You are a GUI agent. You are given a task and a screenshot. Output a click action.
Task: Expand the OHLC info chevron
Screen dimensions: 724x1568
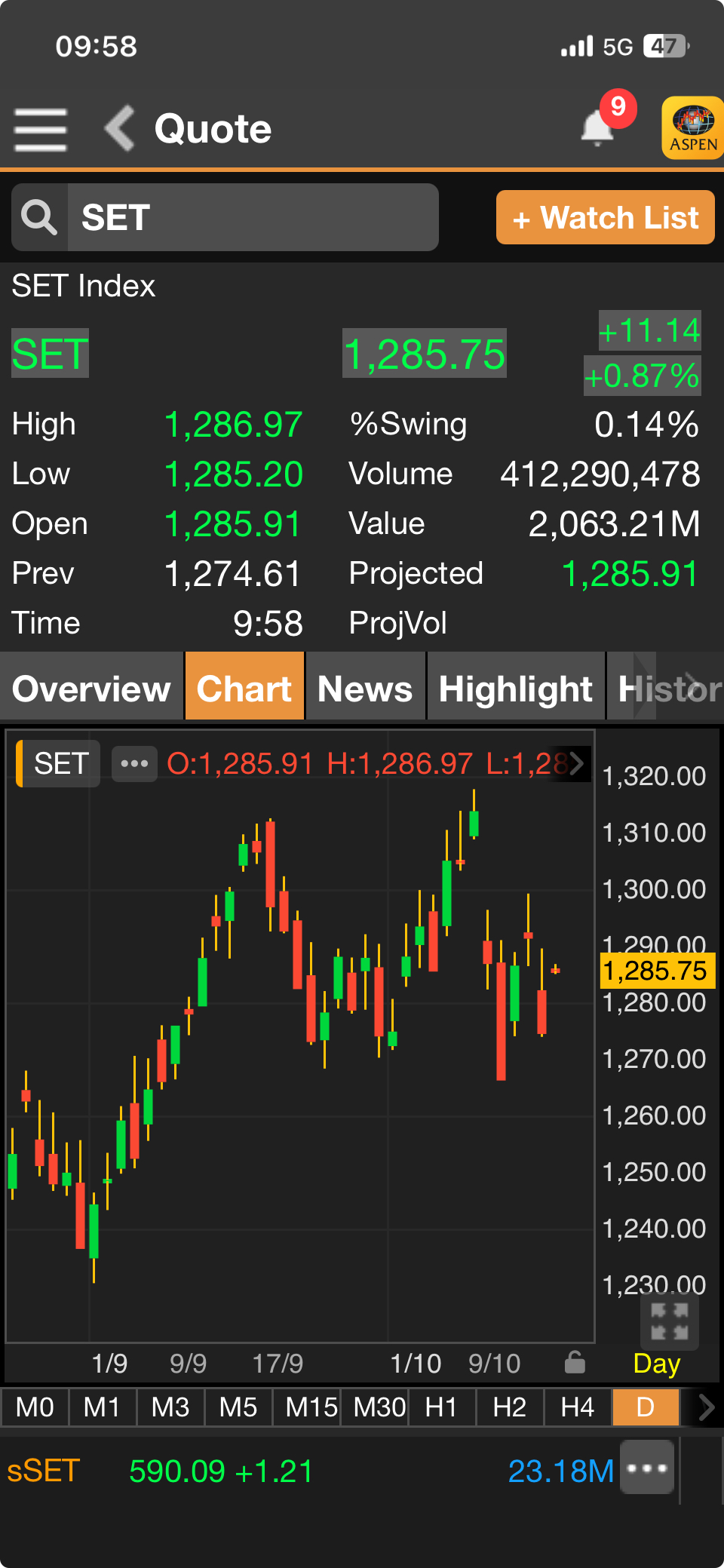pos(577,763)
